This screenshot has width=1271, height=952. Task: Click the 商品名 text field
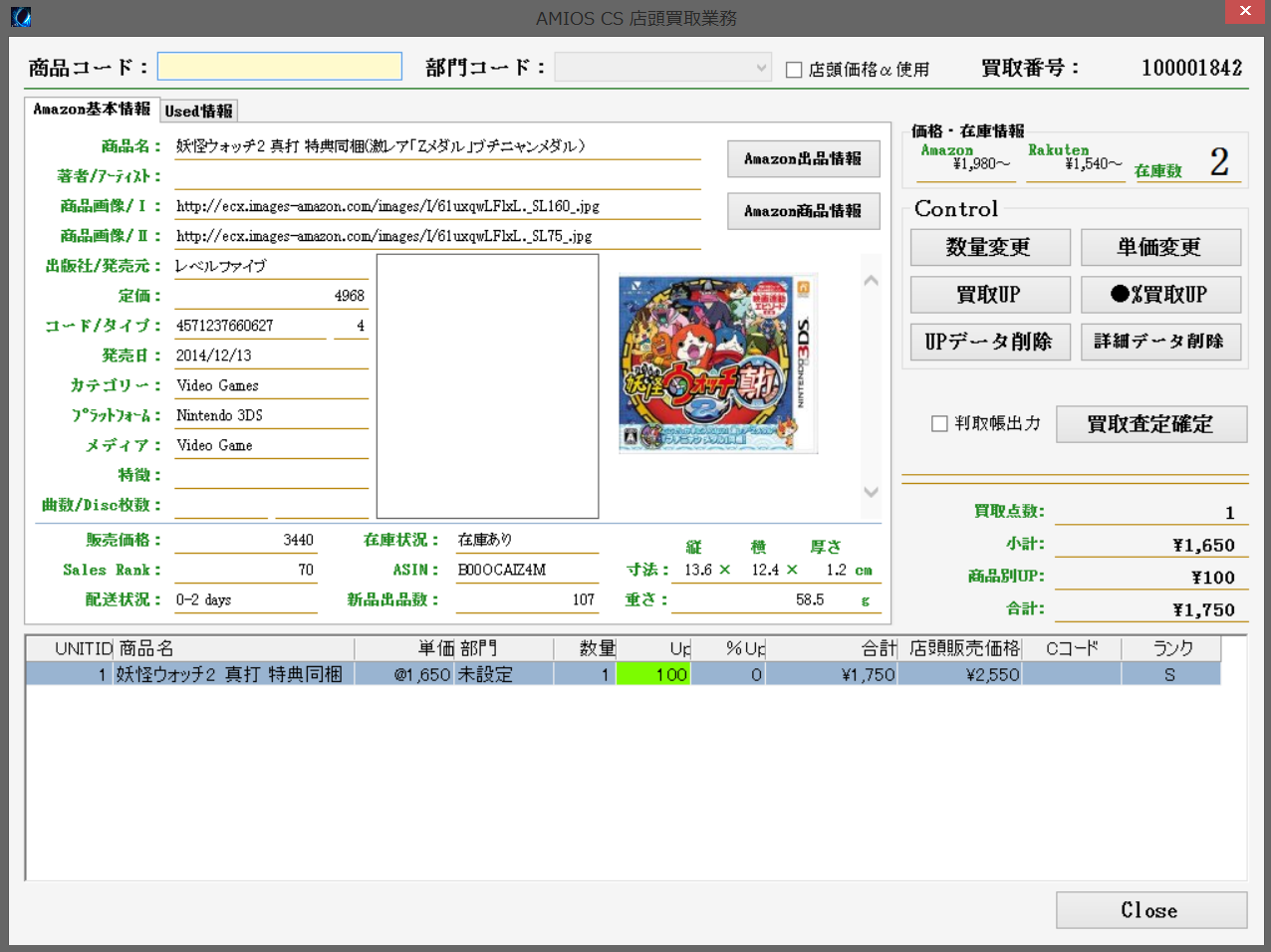tap(437, 146)
